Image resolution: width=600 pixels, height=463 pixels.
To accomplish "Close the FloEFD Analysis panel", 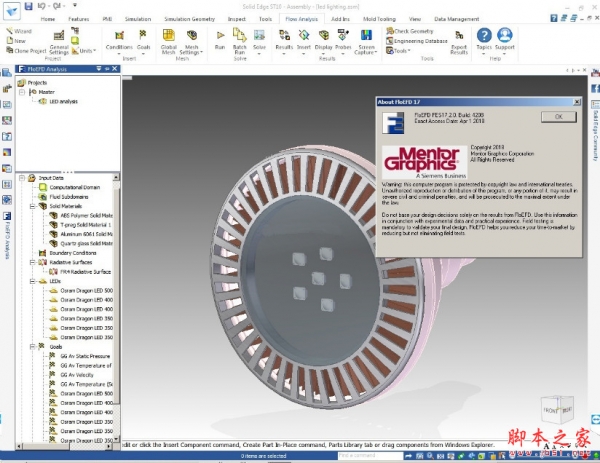I will coord(113,70).
